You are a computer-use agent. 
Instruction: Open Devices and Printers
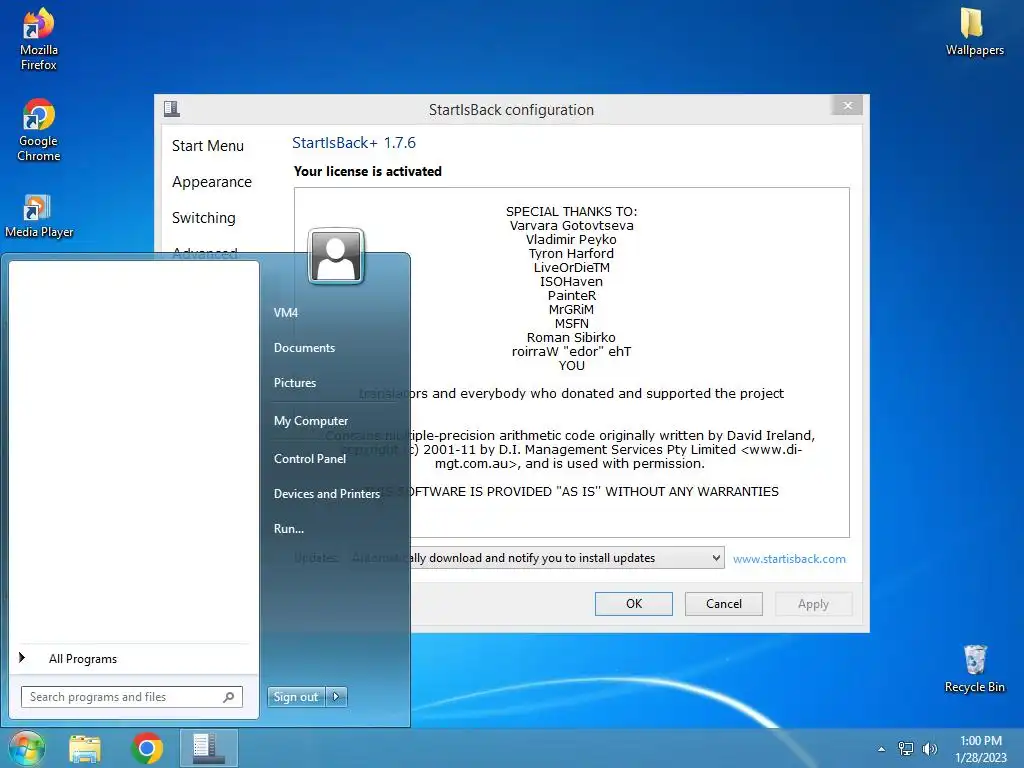[327, 494]
